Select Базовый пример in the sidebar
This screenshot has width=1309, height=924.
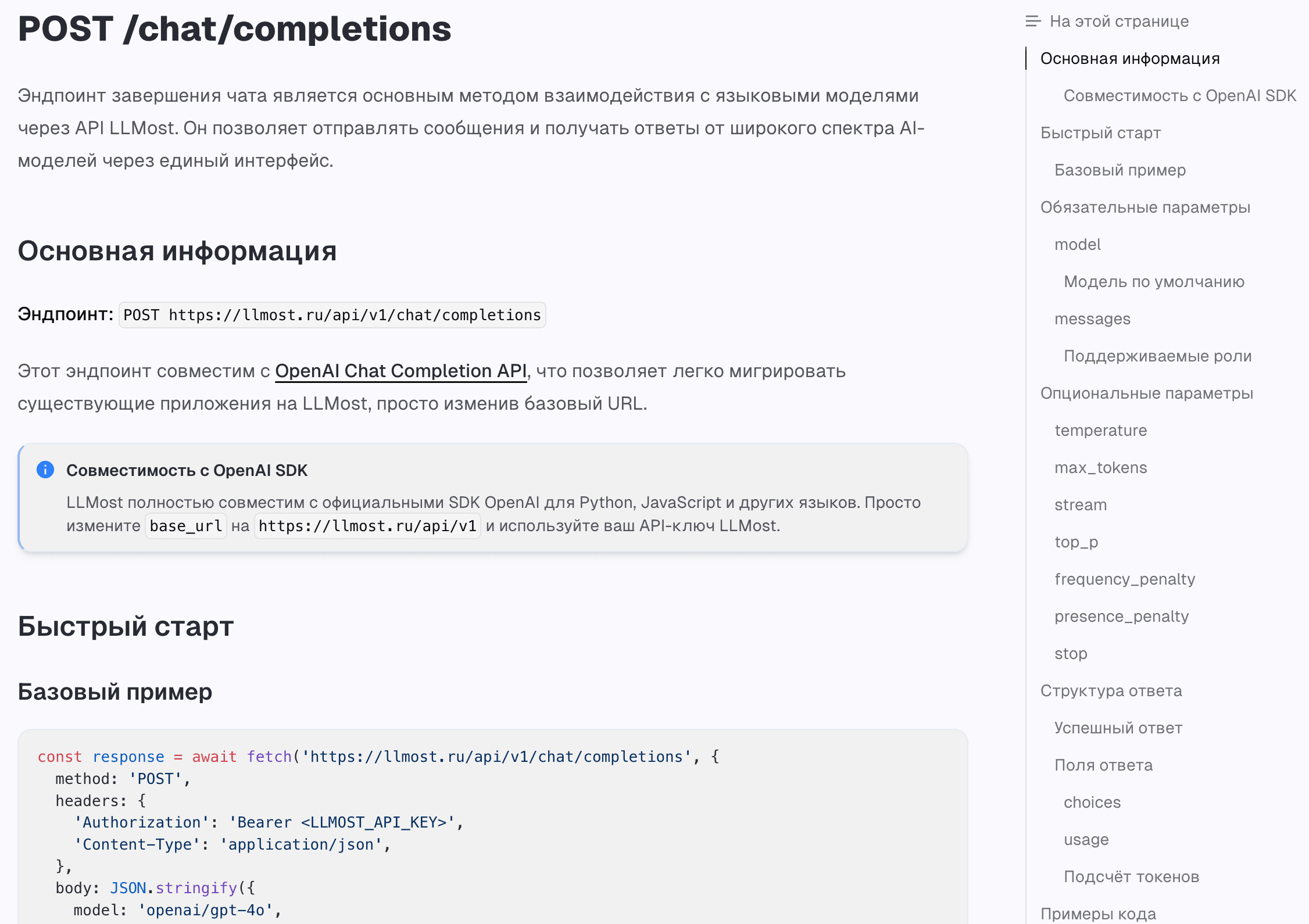point(1120,170)
